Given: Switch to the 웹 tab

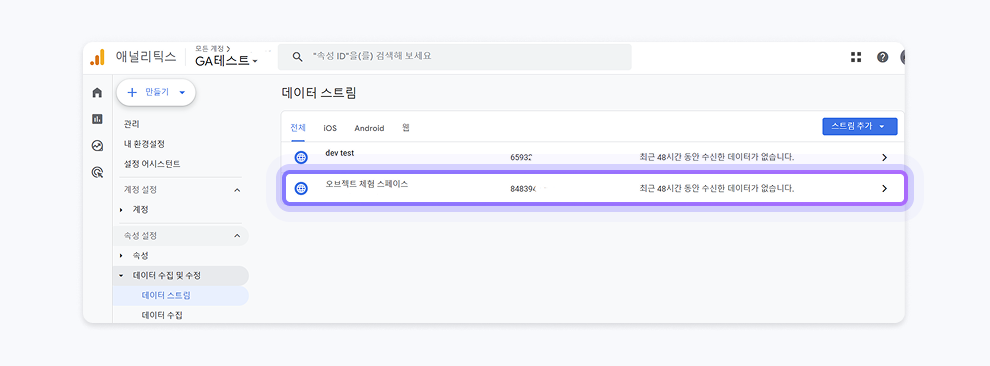Looking at the screenshot, I should click(406, 127).
